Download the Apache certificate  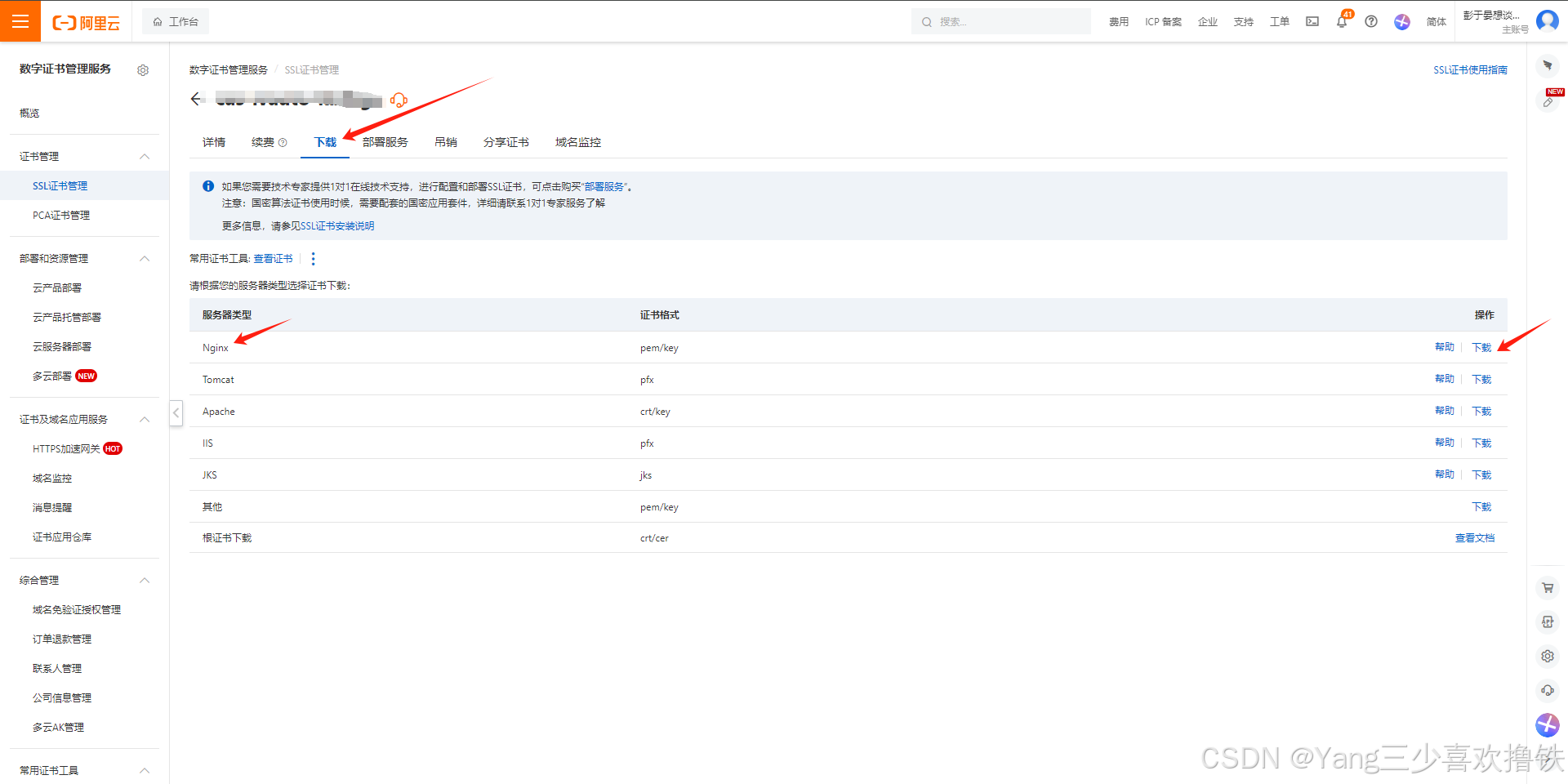tap(1481, 412)
